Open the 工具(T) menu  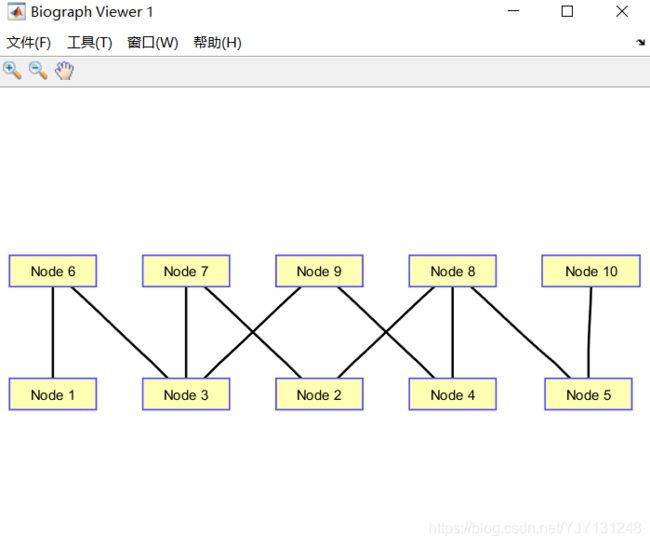click(90, 42)
